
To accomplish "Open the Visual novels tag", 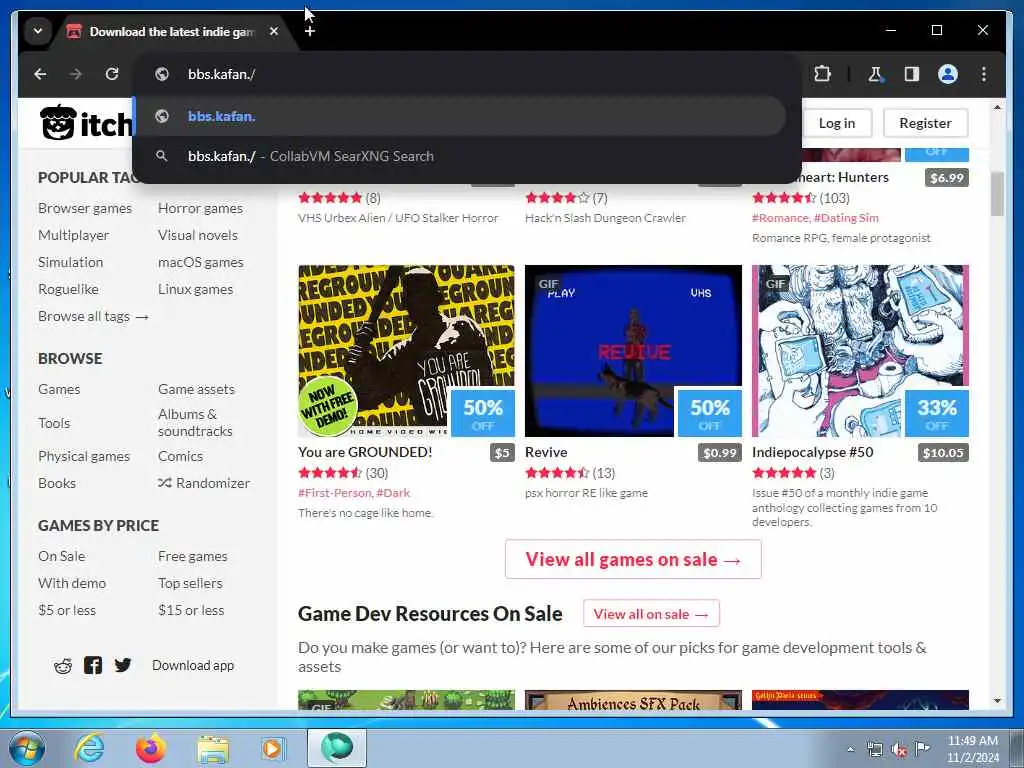I will tap(198, 235).
